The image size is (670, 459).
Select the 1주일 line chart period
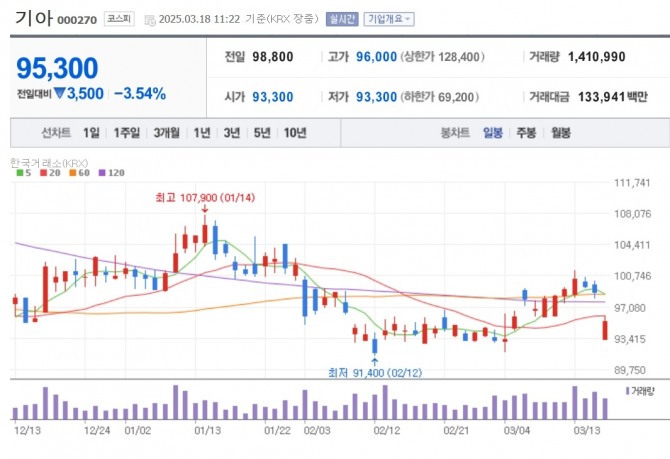(x=127, y=133)
